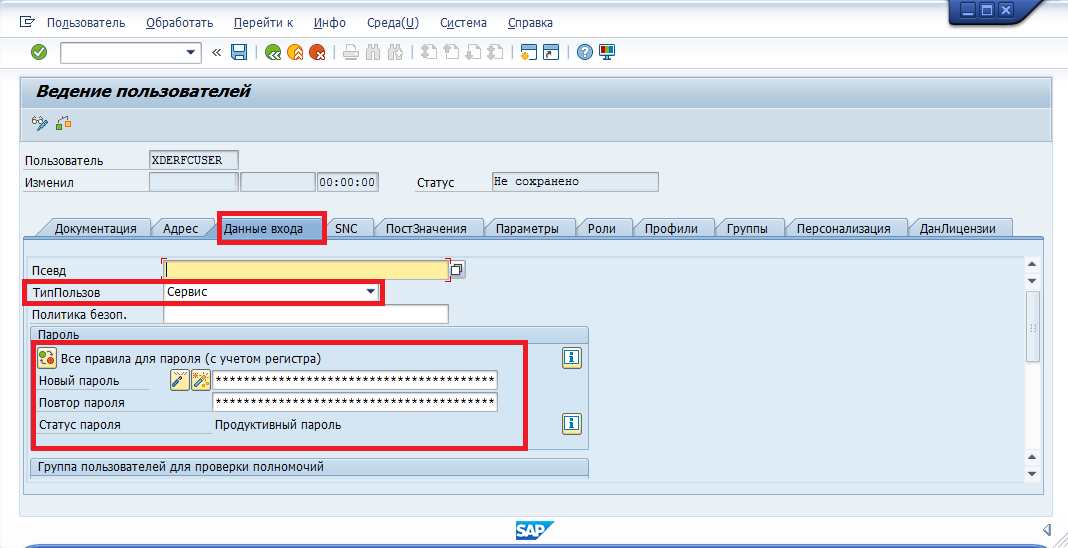Viewport: 1068px width, 548px height.
Task: Click the Save diskette icon
Action: pos(239,52)
